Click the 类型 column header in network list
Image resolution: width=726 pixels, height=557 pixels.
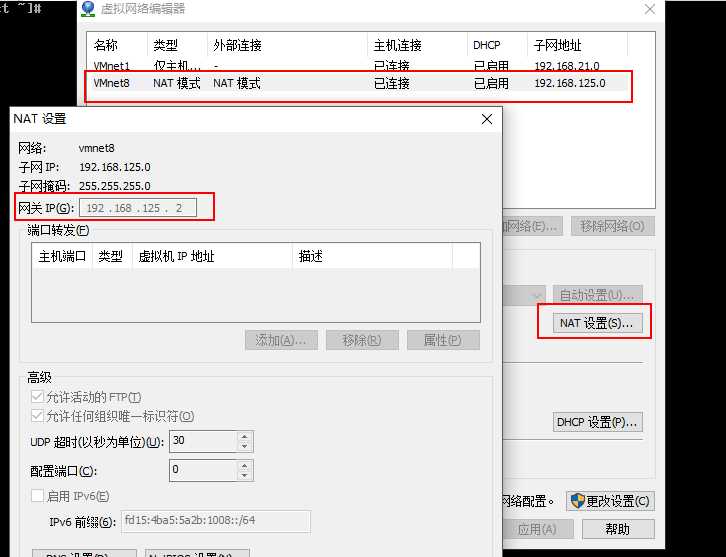[x=177, y=45]
